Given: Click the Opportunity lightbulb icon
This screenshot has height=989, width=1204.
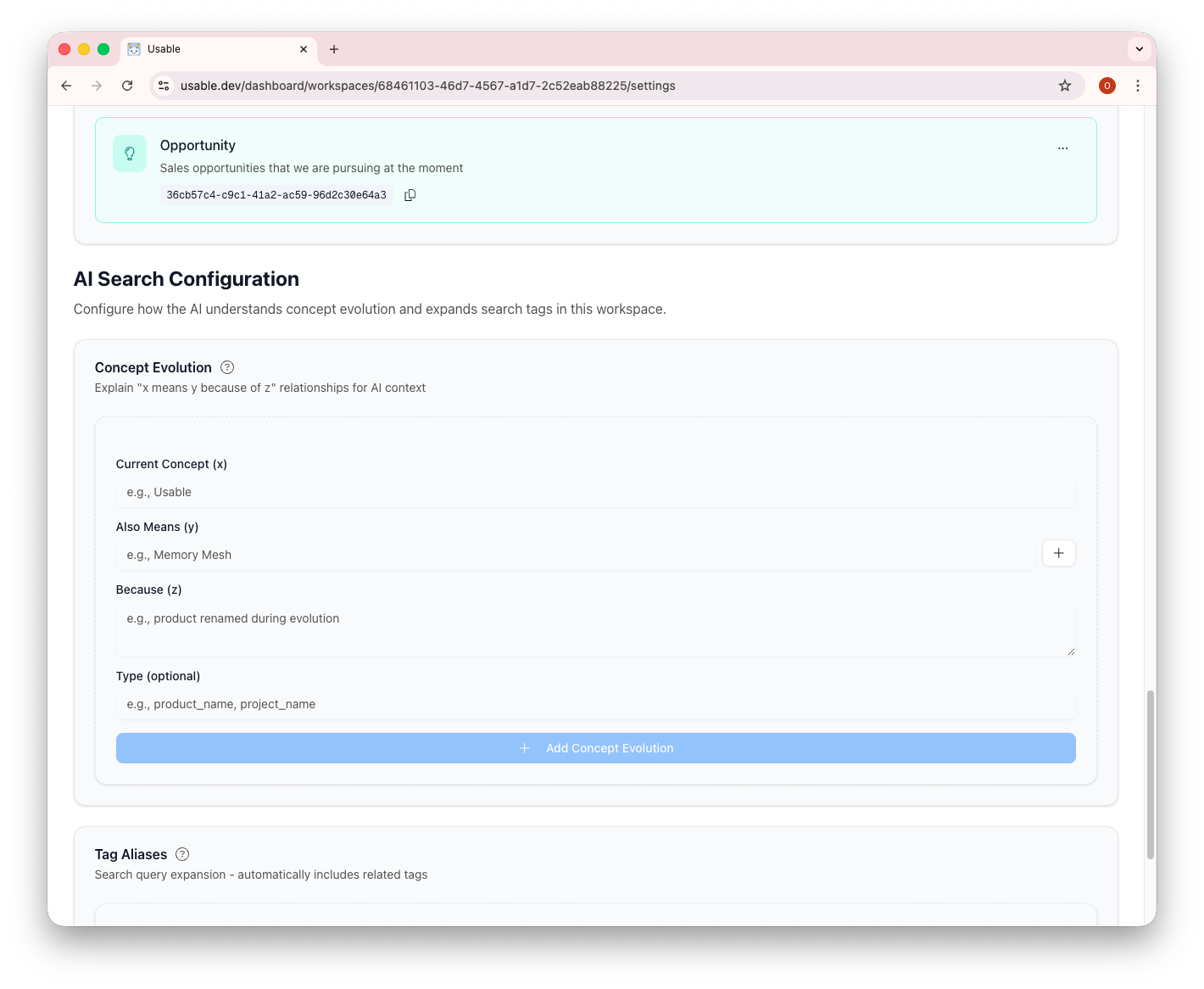Looking at the screenshot, I should point(130,154).
